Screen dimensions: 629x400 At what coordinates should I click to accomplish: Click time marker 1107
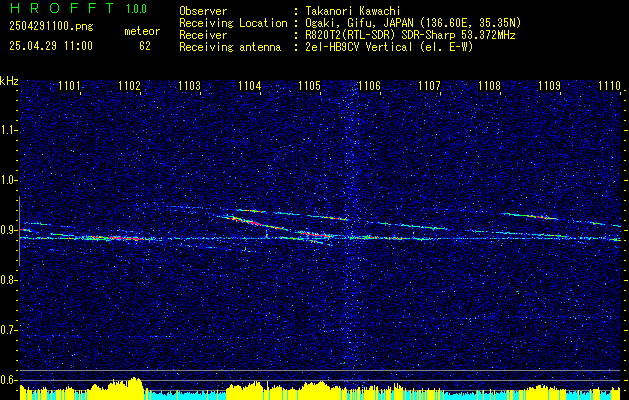(430, 85)
